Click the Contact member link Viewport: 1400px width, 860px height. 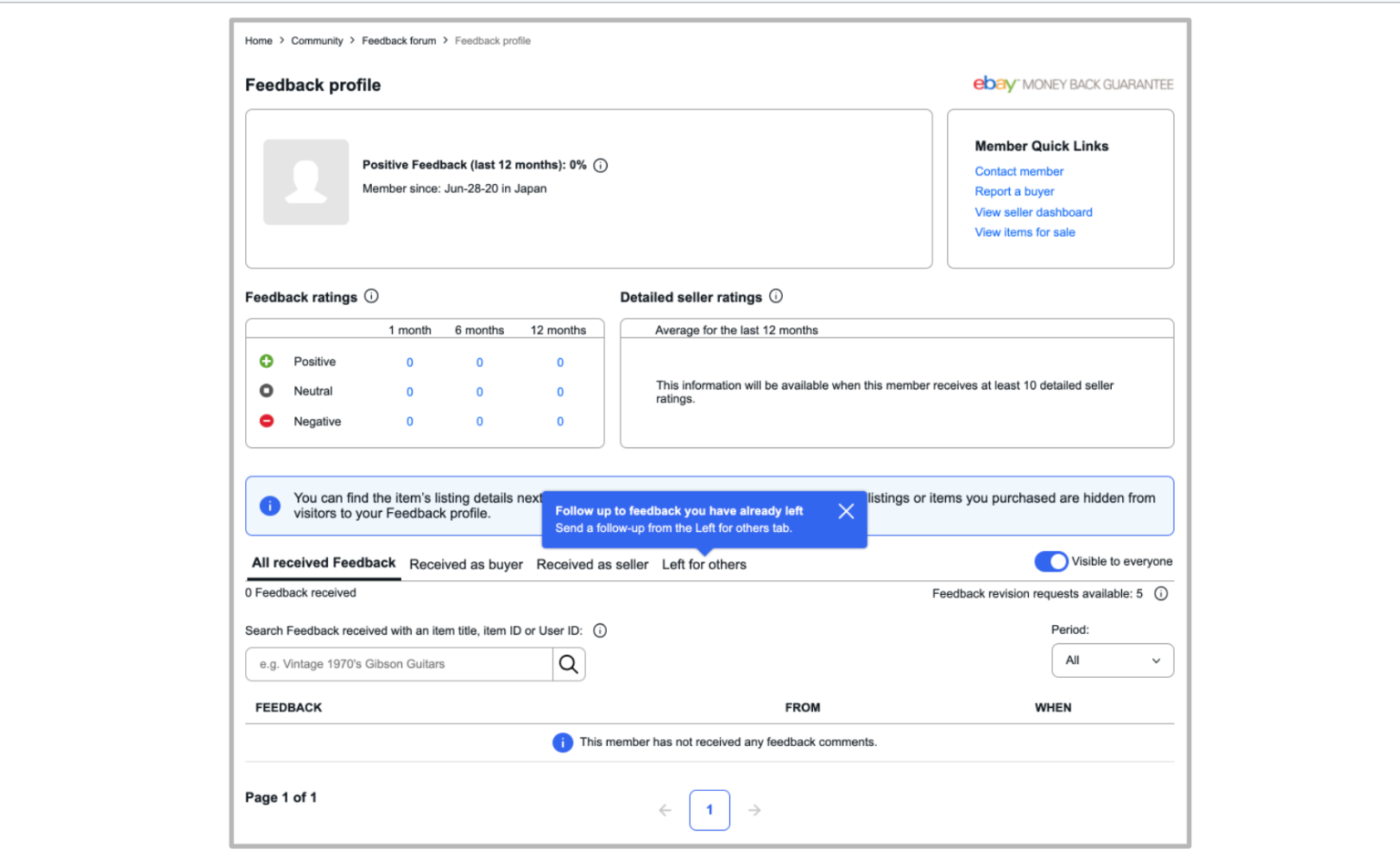tap(1019, 171)
